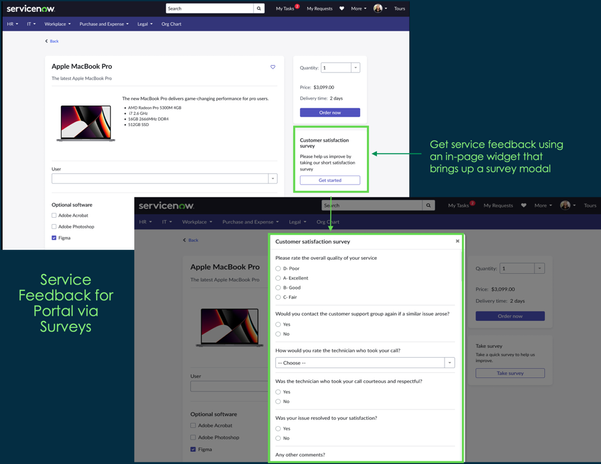Choose No for issue resolved to satisfaction
601x464 pixels.
pos(278,438)
